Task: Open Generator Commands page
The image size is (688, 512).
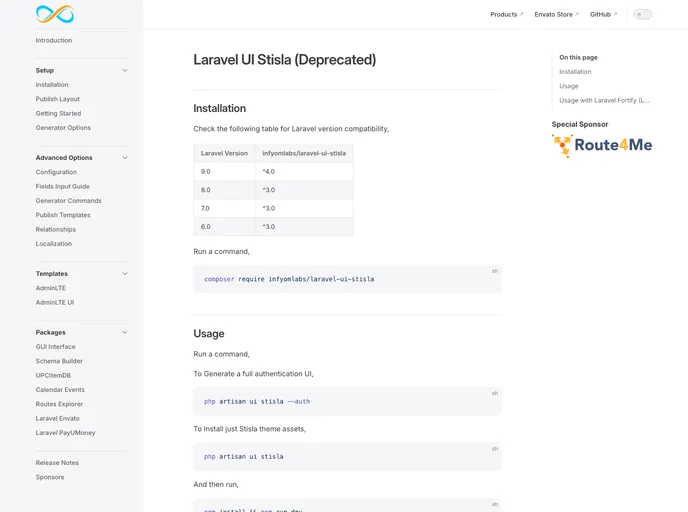Action: 68,201
